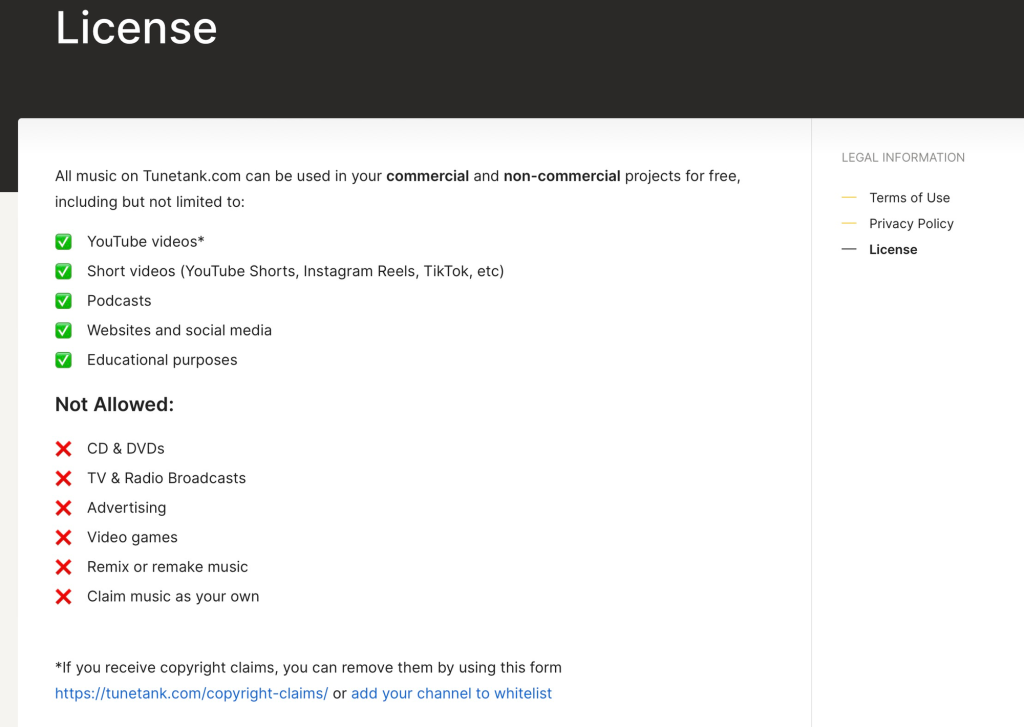1024x727 pixels.
Task: Click green checkmark beside Short videos
Action: (63, 271)
